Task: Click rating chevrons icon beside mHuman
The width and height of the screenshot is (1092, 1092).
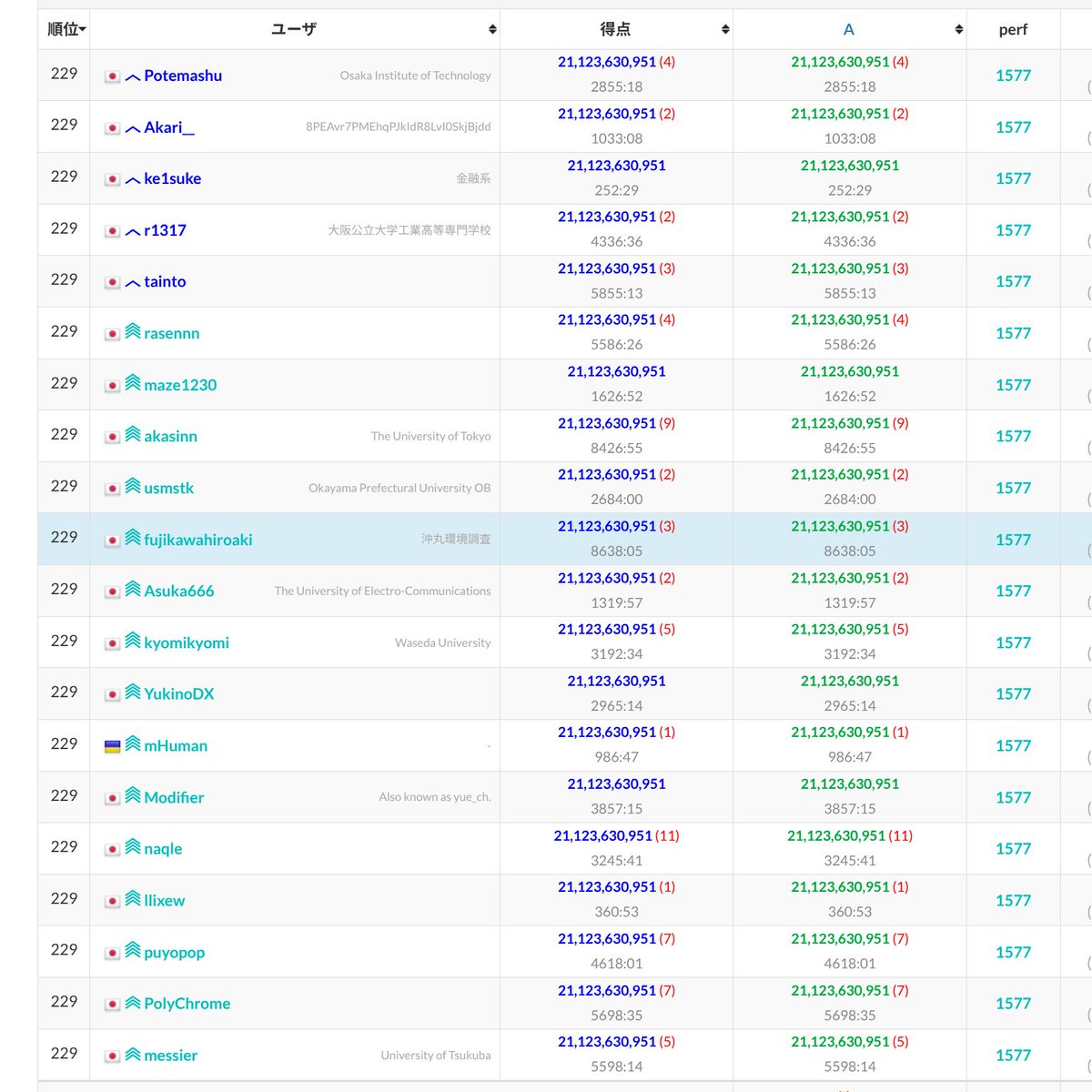Action: click(x=133, y=743)
